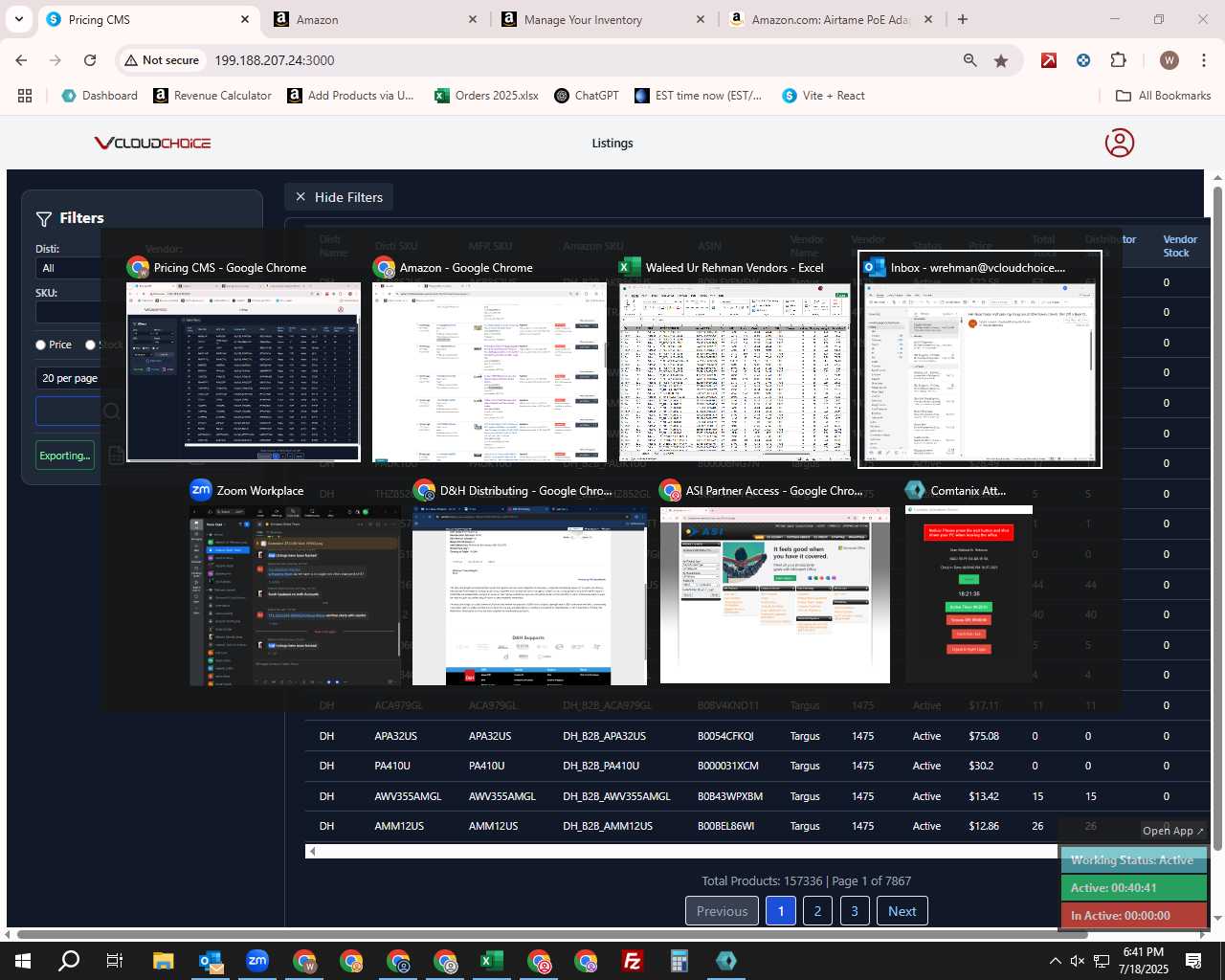Open the Vite + React bookmark
Image resolution: width=1225 pixels, height=980 pixels.
coord(823,96)
